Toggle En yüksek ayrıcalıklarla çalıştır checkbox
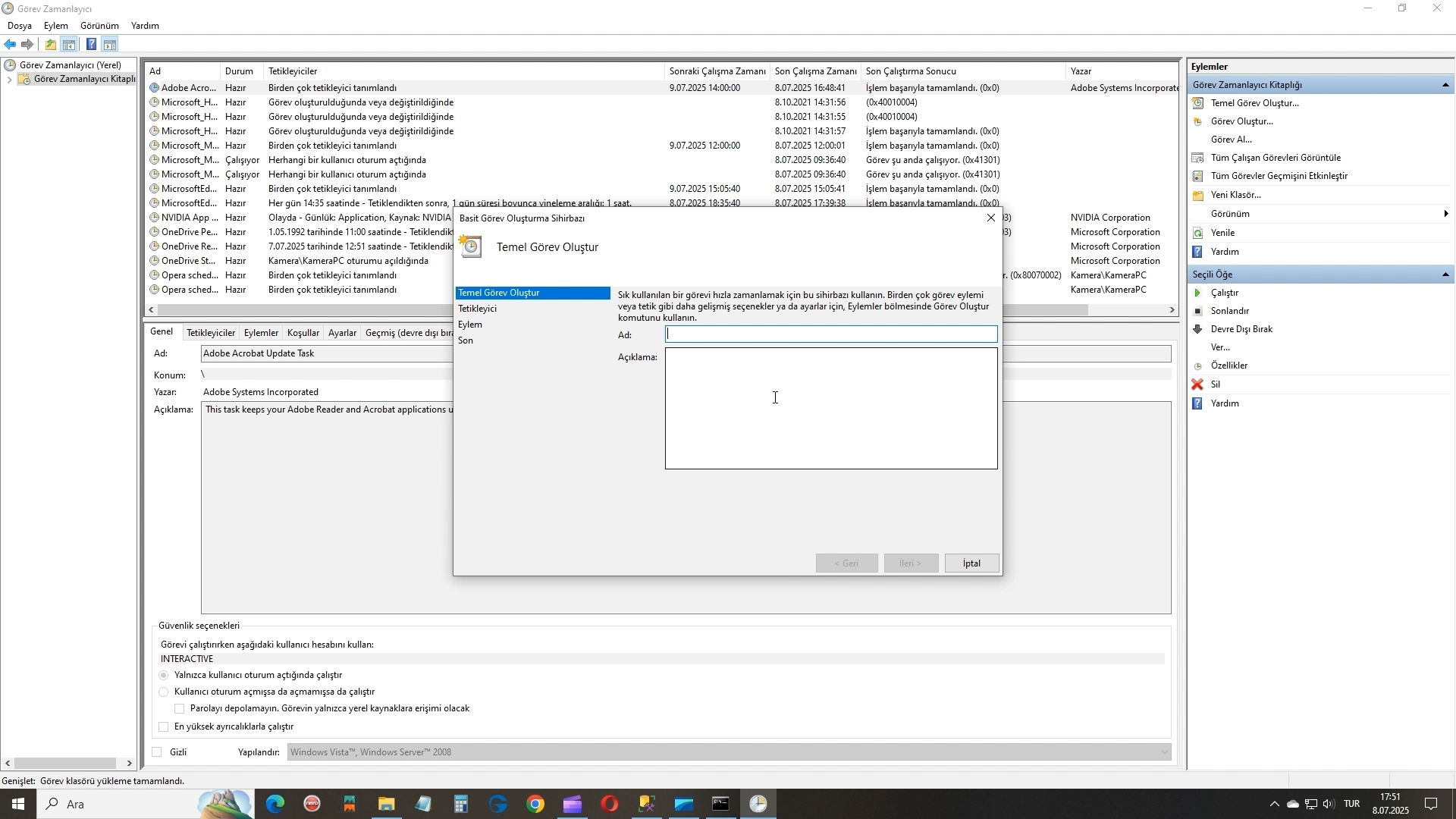The height and width of the screenshot is (819, 1456). 164,726
